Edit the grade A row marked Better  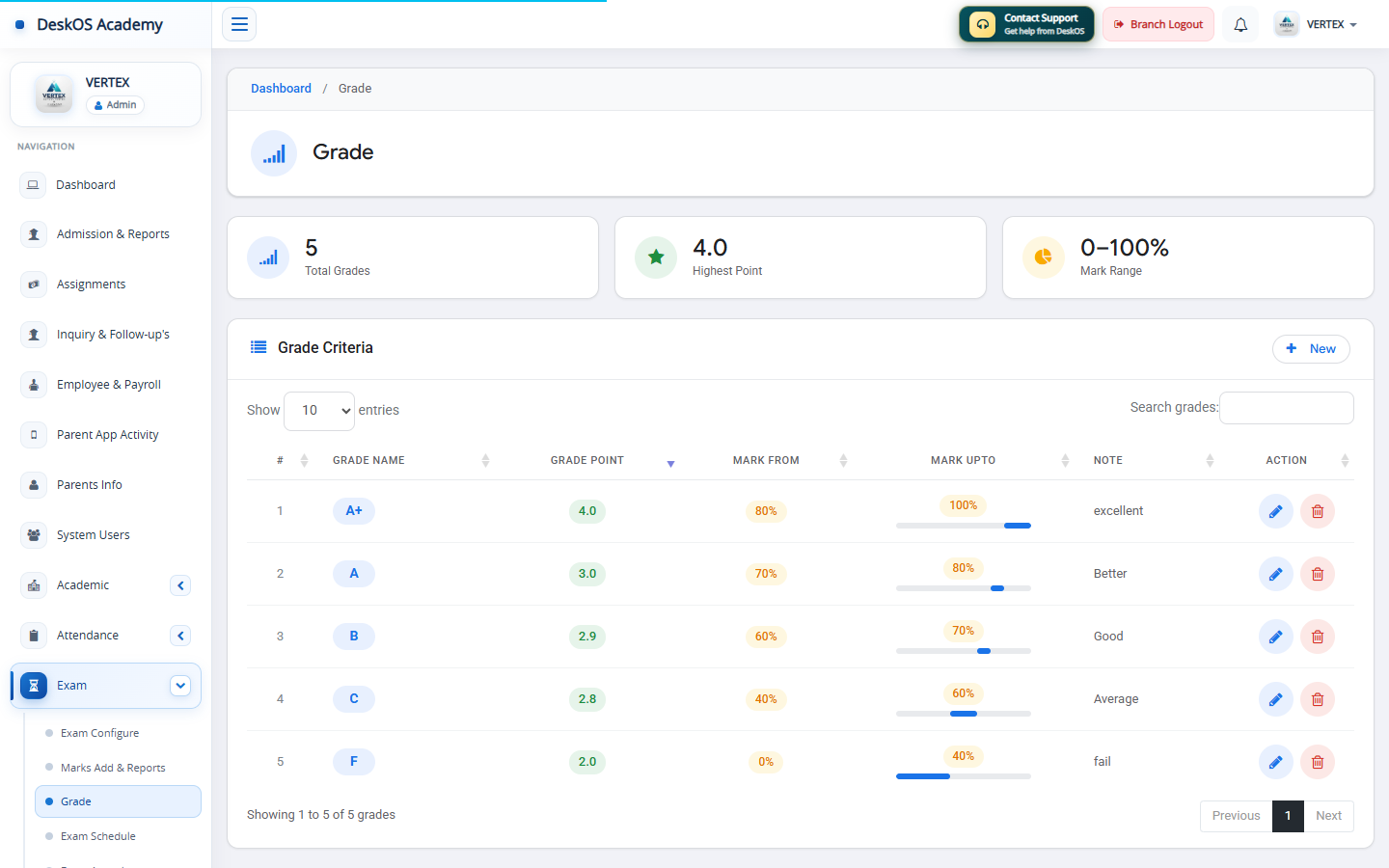pyautogui.click(x=1275, y=574)
